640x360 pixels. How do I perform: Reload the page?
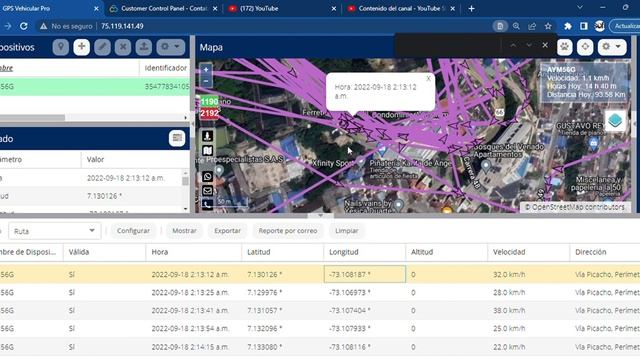pyautogui.click(x=24, y=26)
